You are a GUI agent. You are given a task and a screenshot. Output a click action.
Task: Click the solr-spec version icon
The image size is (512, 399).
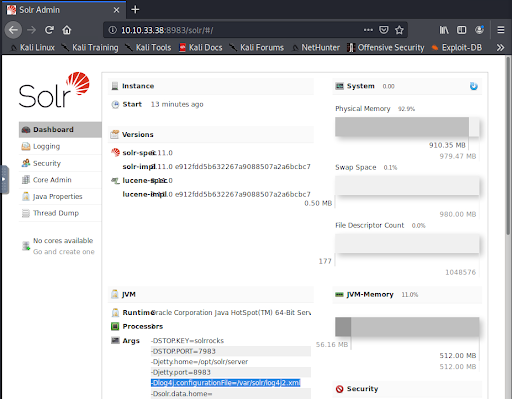coord(115,153)
